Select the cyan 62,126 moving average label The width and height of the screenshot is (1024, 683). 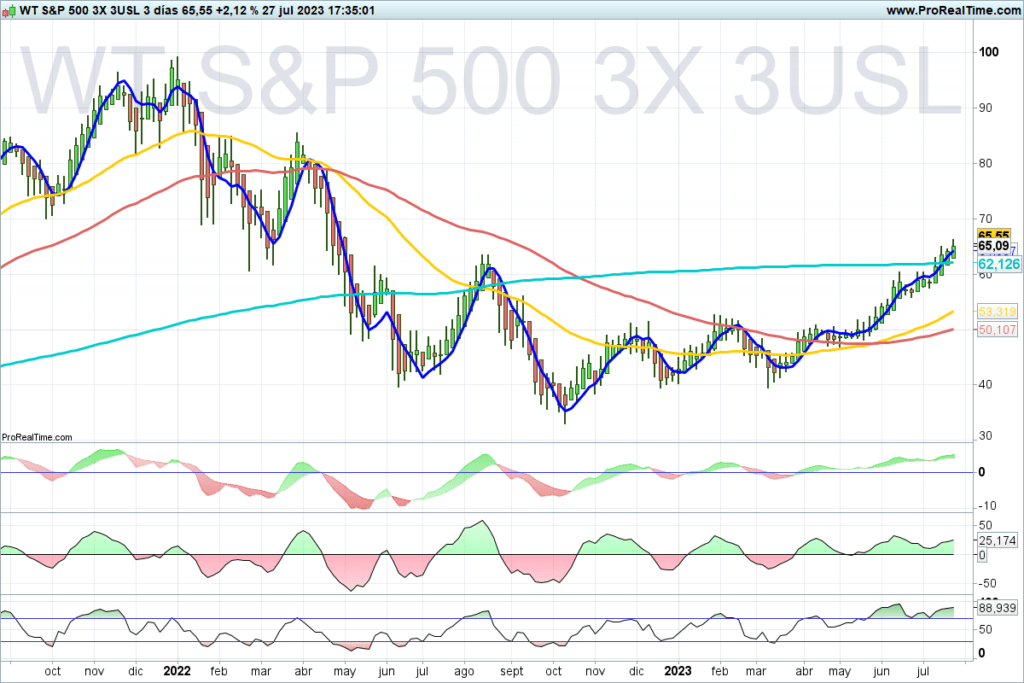point(999,264)
